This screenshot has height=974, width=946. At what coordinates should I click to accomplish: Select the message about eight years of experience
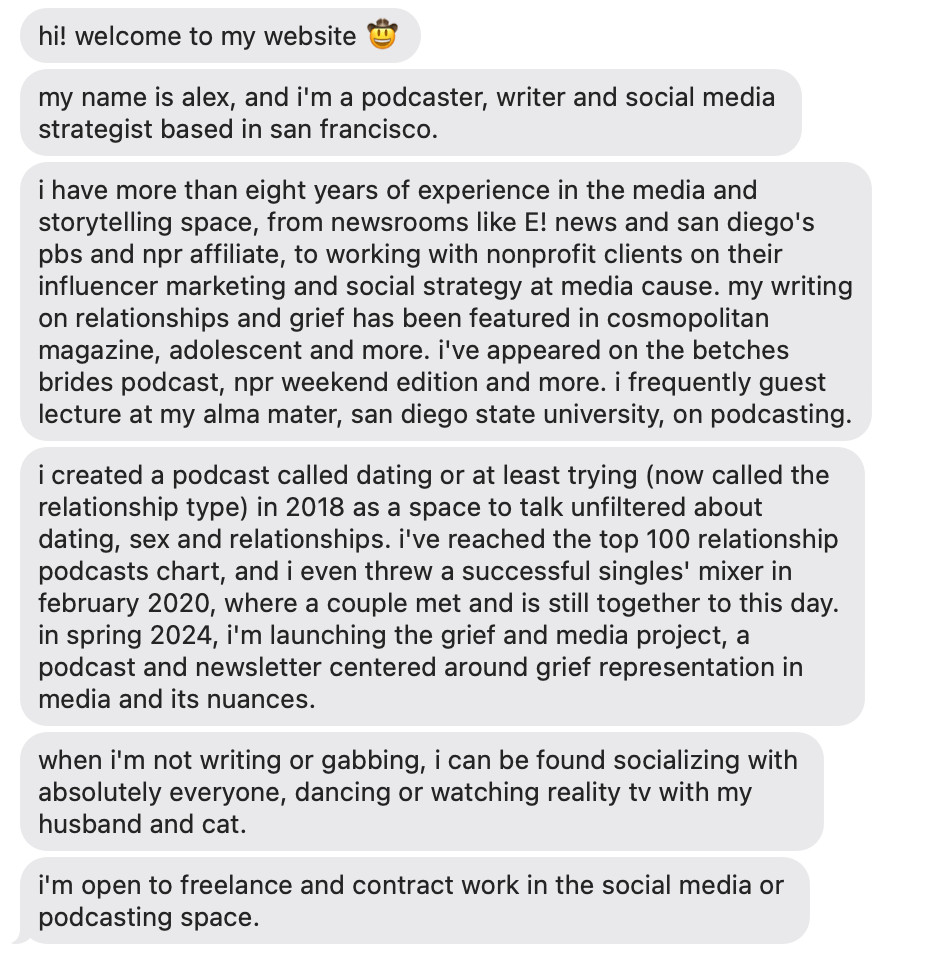pos(445,301)
